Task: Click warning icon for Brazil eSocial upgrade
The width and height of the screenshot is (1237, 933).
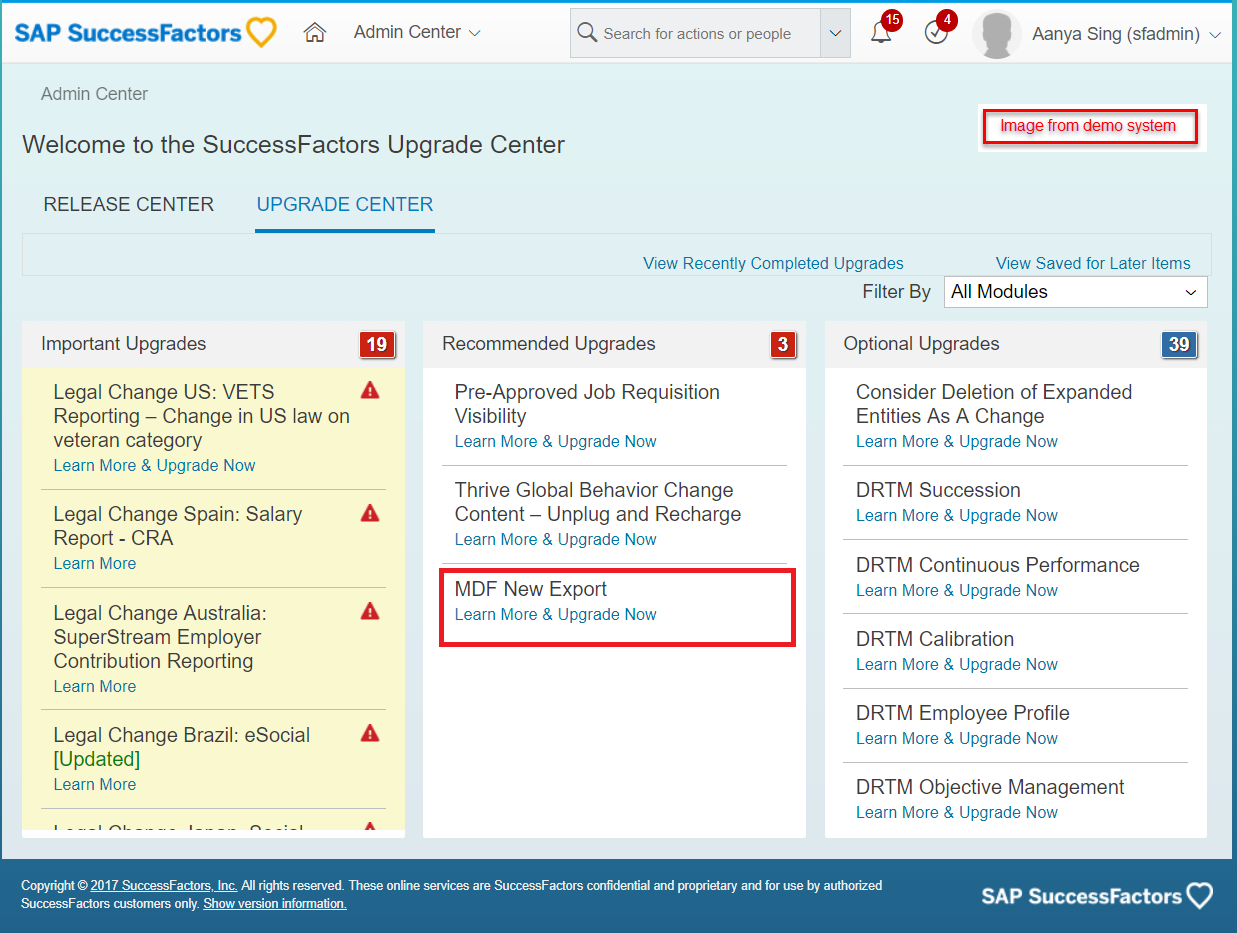Action: [370, 733]
